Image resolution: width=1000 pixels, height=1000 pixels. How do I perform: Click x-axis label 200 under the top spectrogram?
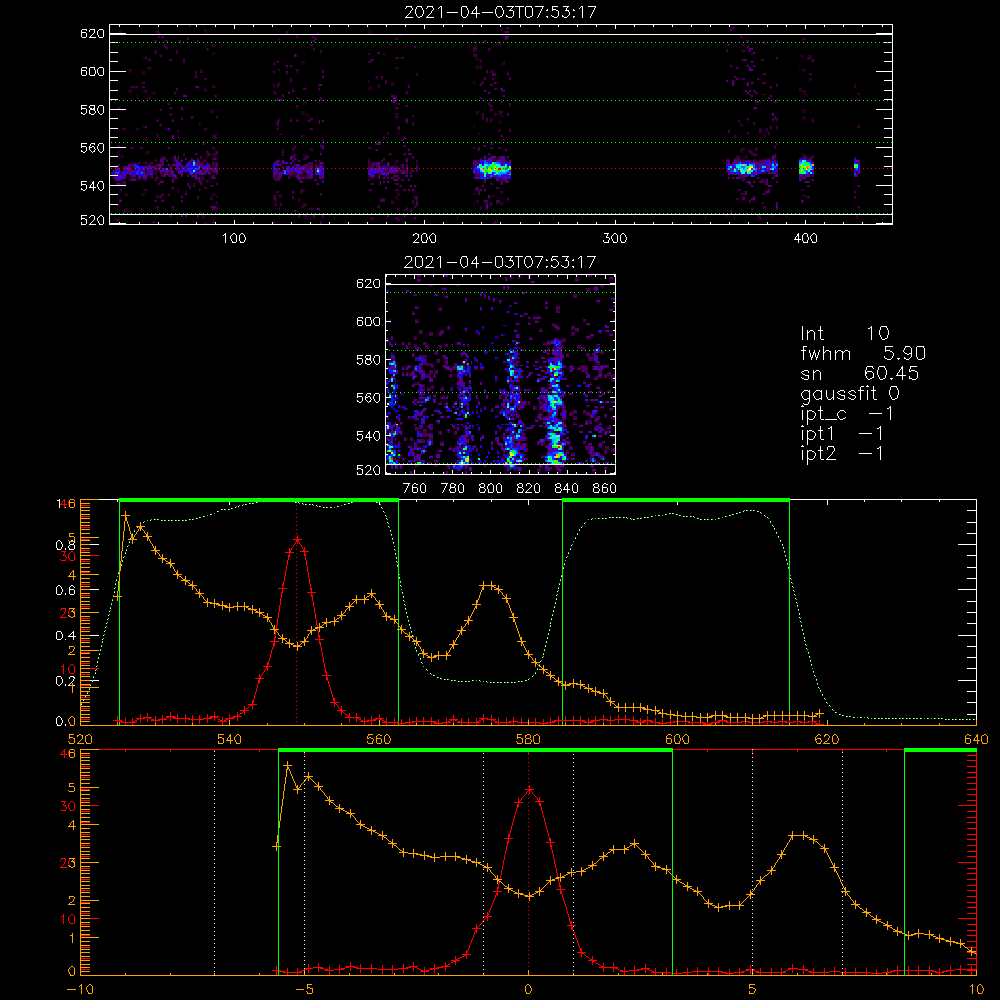[424, 239]
